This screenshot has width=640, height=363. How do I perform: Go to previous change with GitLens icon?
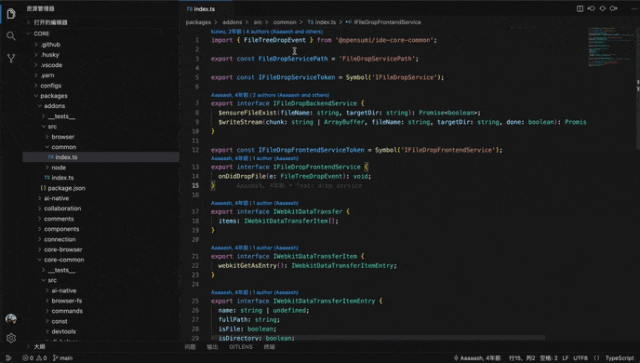point(591,9)
